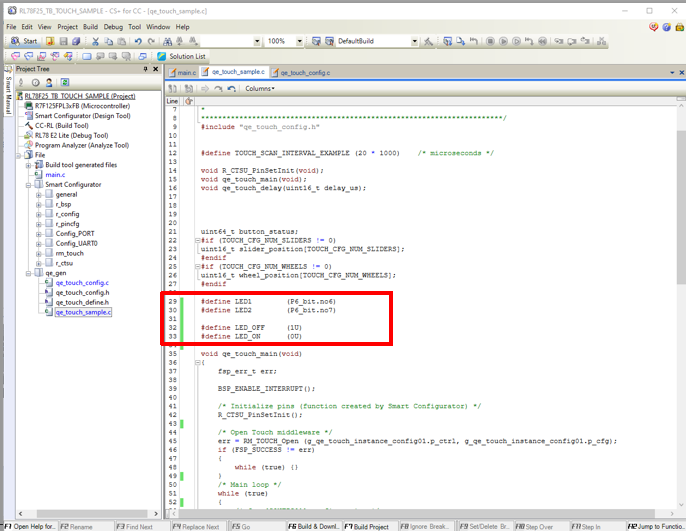The height and width of the screenshot is (531, 686).
Task: Open the Debug menu
Action: point(113,26)
